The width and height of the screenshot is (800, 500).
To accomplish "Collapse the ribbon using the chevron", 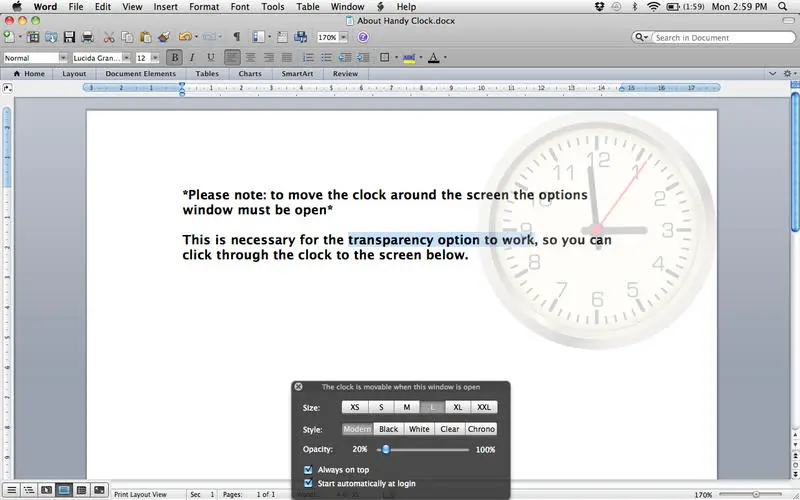I will [772, 73].
